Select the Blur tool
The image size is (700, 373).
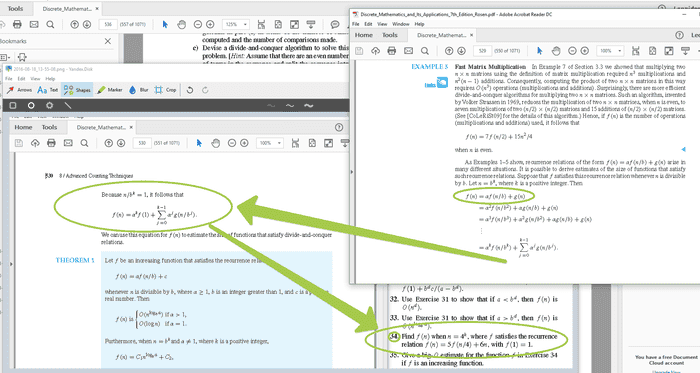[x=138, y=90]
